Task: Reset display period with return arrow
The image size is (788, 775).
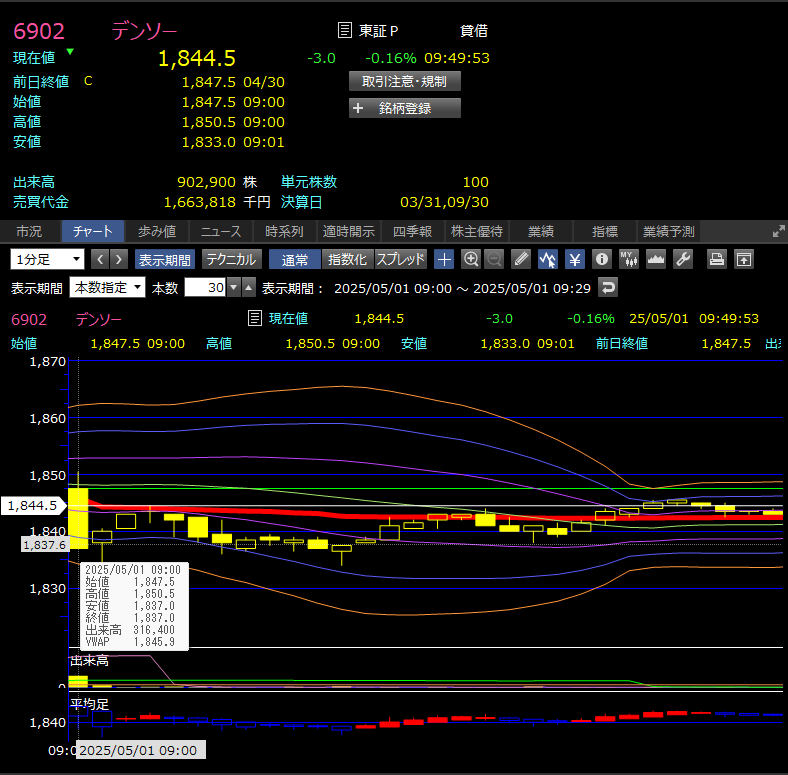Action: (608, 288)
